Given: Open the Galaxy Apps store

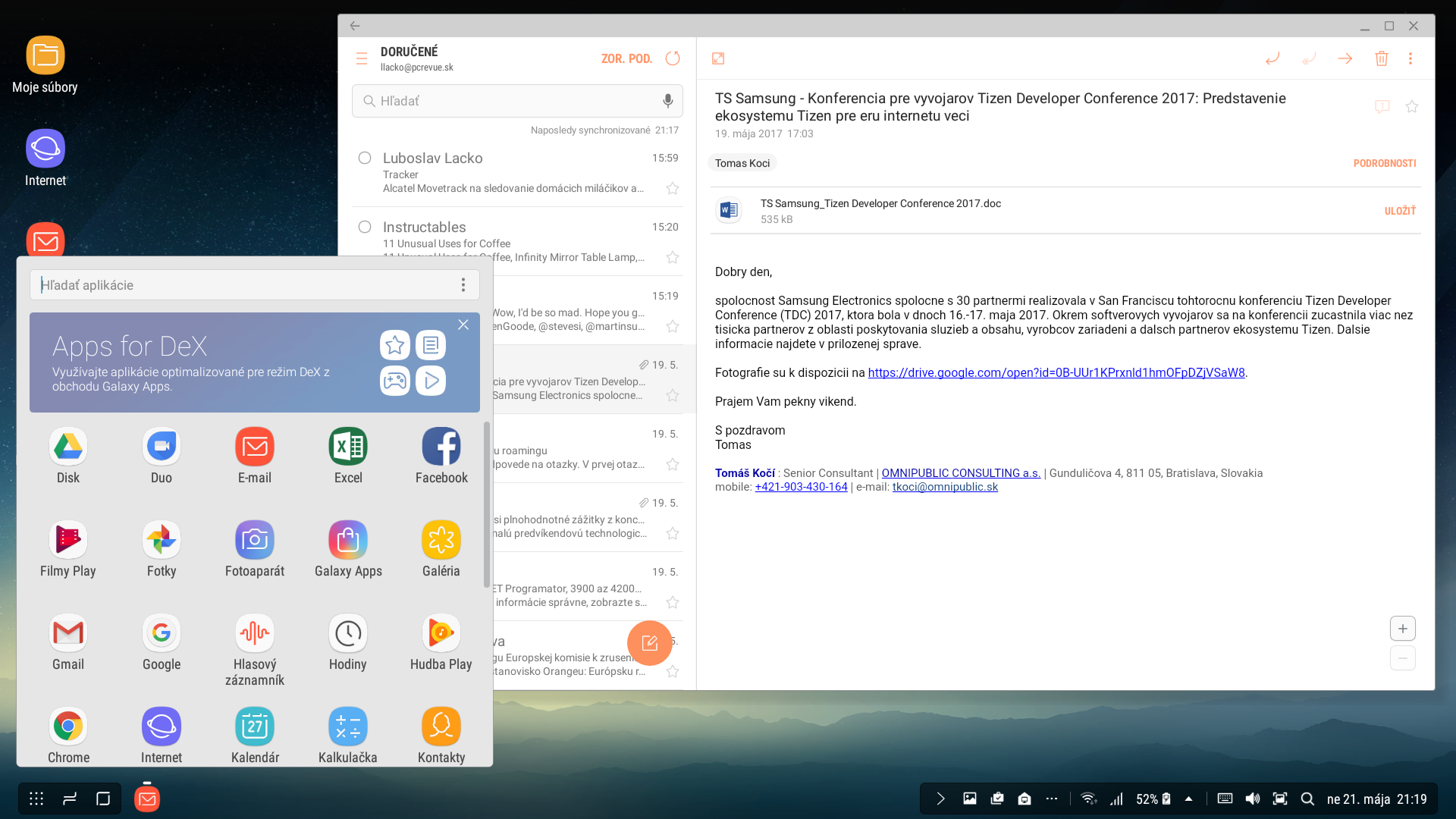Looking at the screenshot, I should [x=348, y=549].
